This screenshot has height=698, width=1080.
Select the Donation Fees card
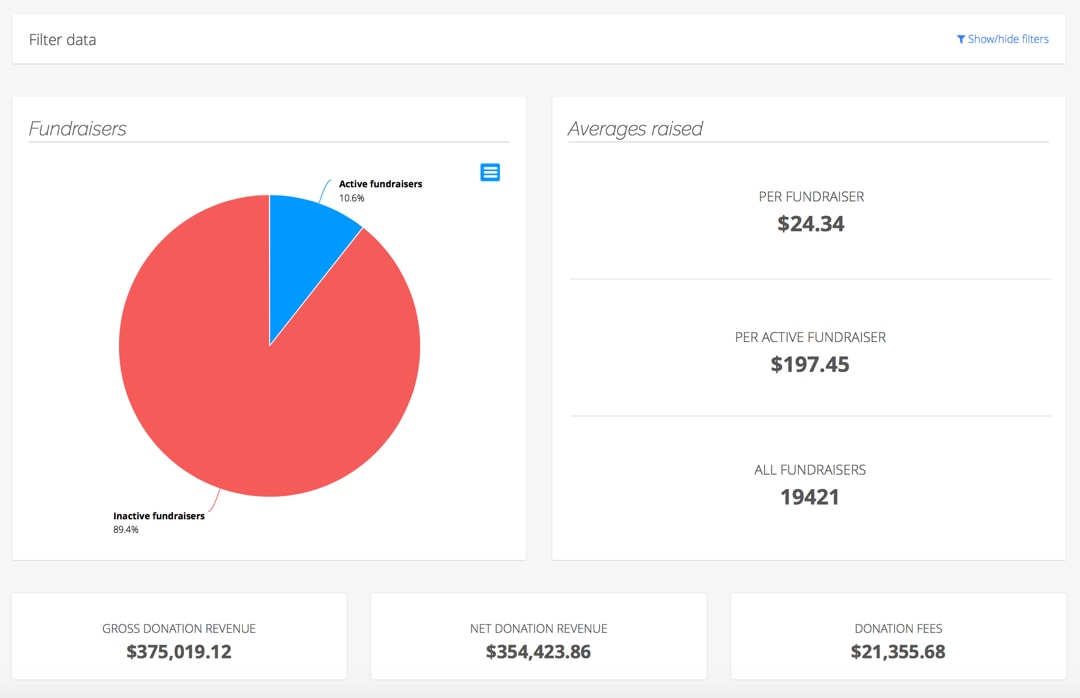[898, 636]
